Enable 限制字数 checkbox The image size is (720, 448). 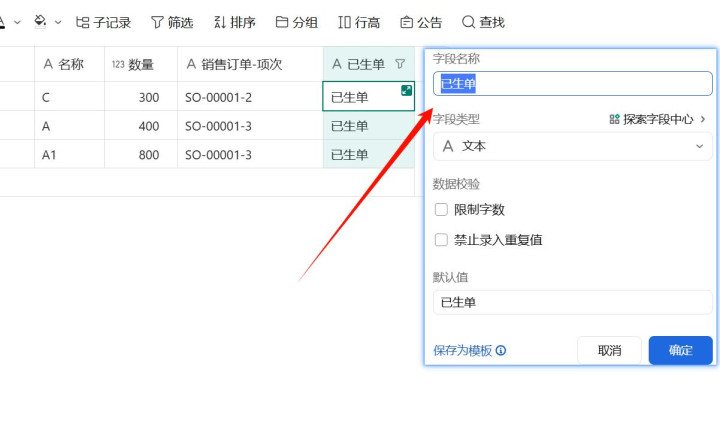tap(441, 209)
